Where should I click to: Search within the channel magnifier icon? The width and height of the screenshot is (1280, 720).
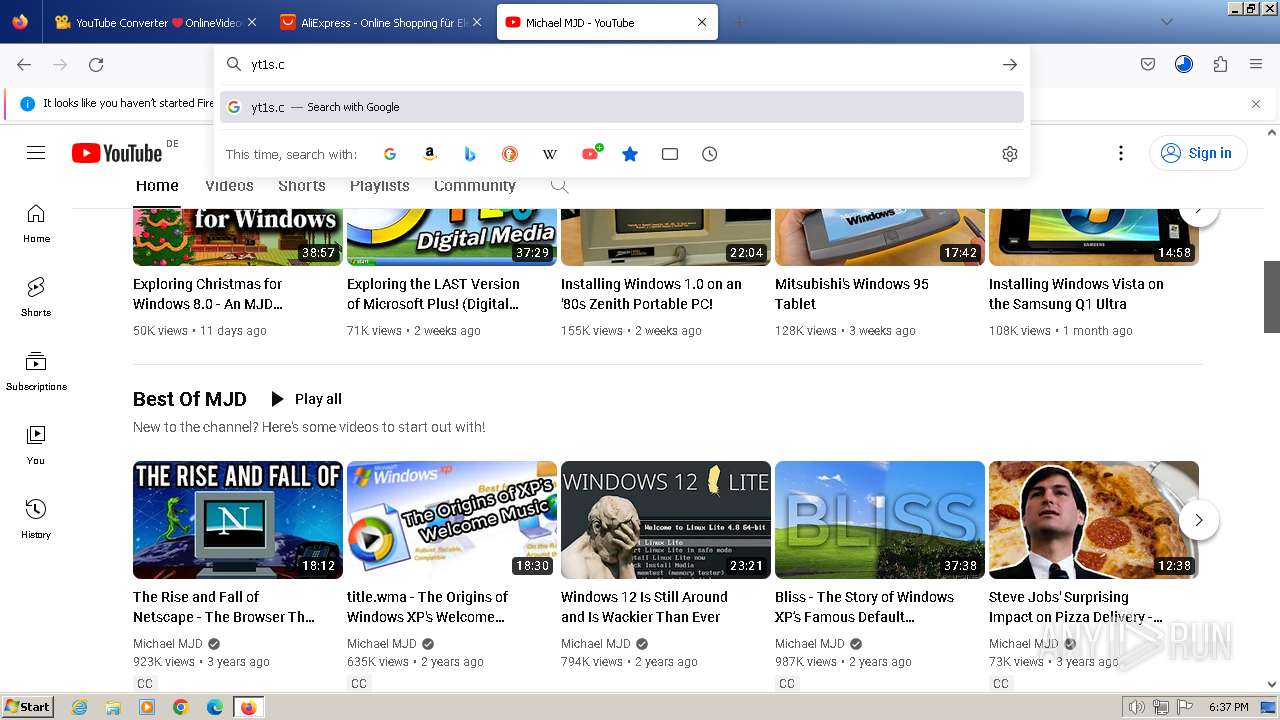click(x=560, y=186)
